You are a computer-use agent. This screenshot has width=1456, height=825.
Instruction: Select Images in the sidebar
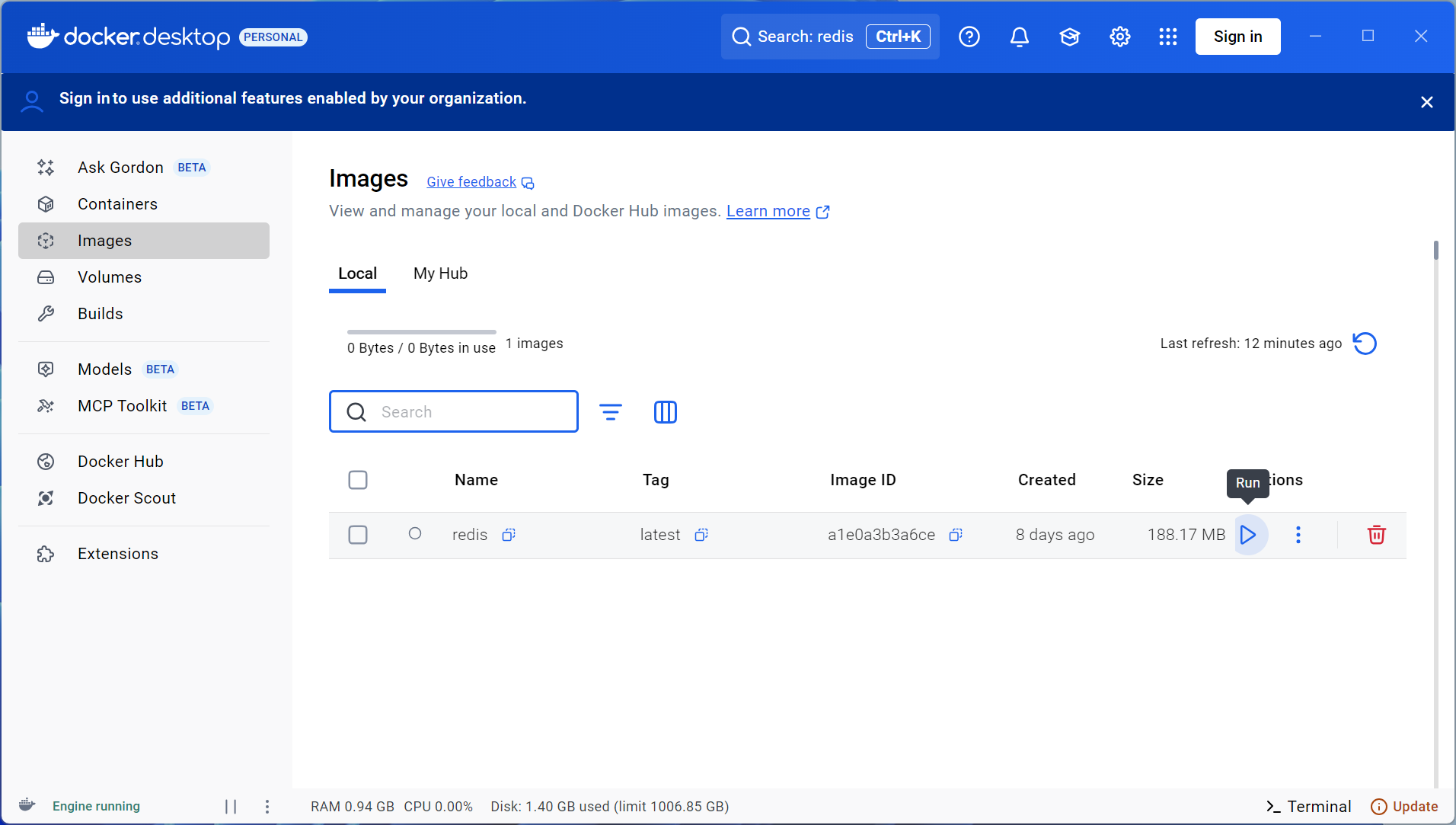[144, 241]
